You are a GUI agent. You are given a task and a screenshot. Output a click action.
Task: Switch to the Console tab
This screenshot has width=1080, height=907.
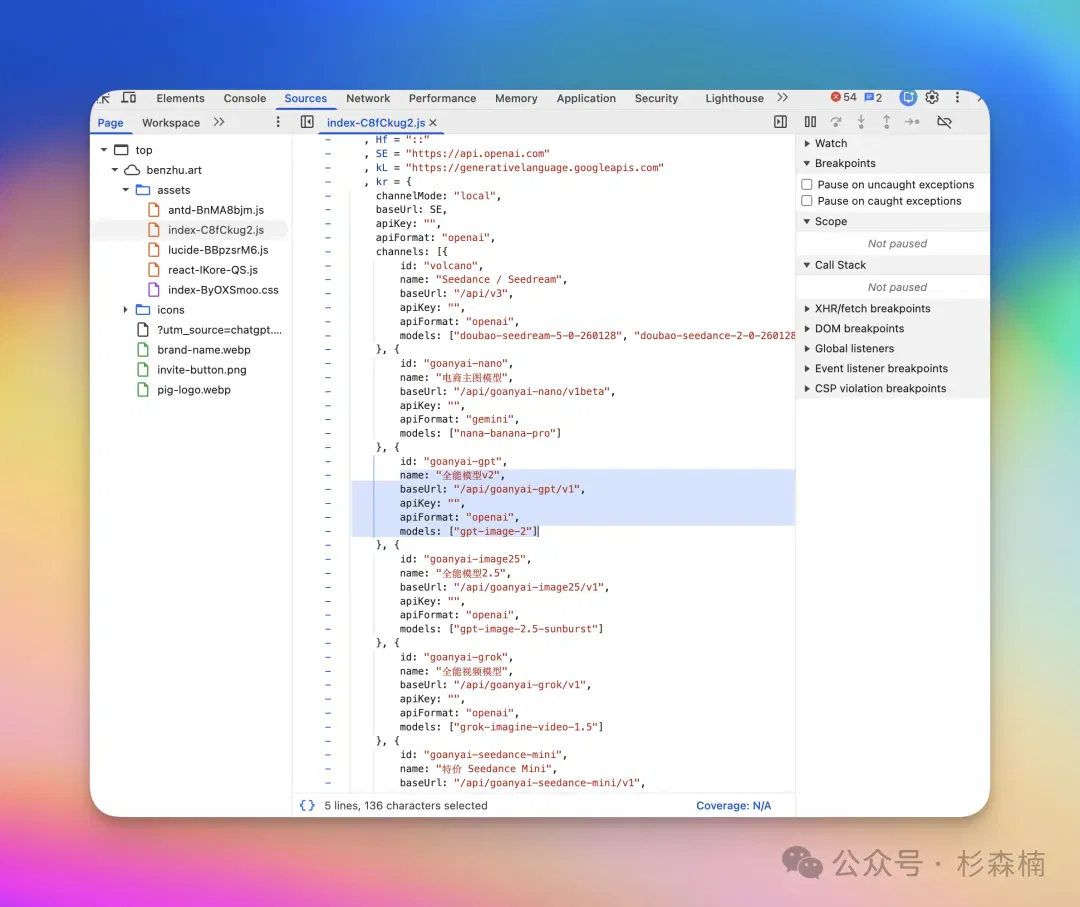coord(245,98)
